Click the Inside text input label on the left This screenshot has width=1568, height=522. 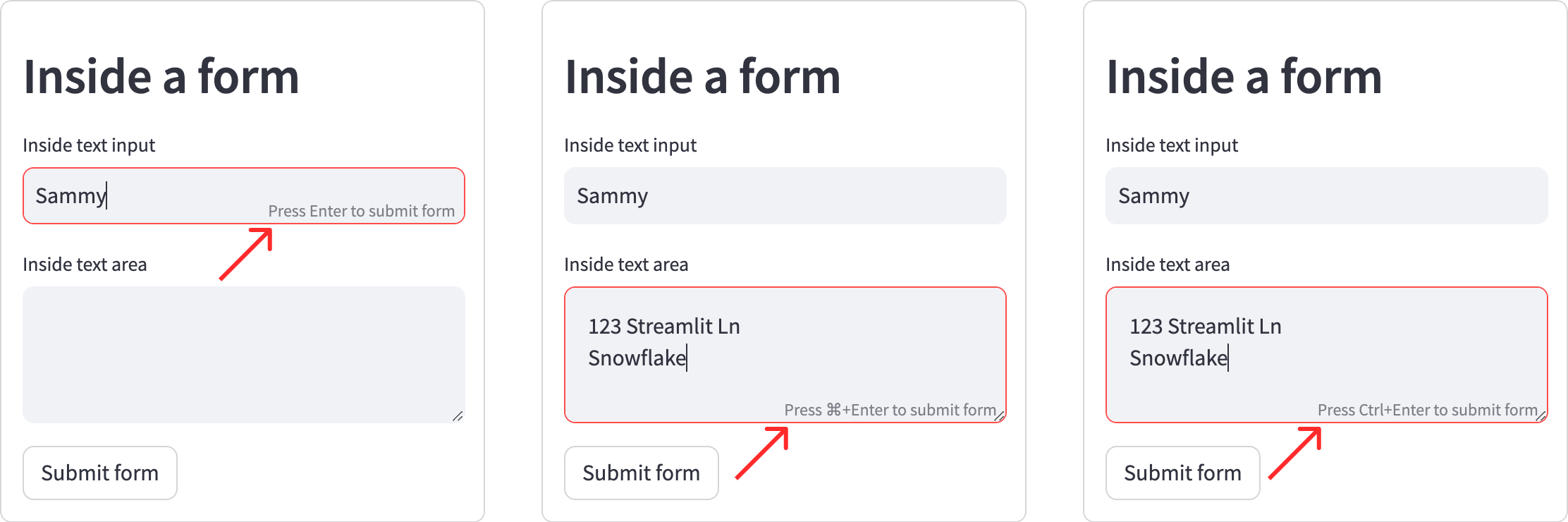(x=89, y=145)
